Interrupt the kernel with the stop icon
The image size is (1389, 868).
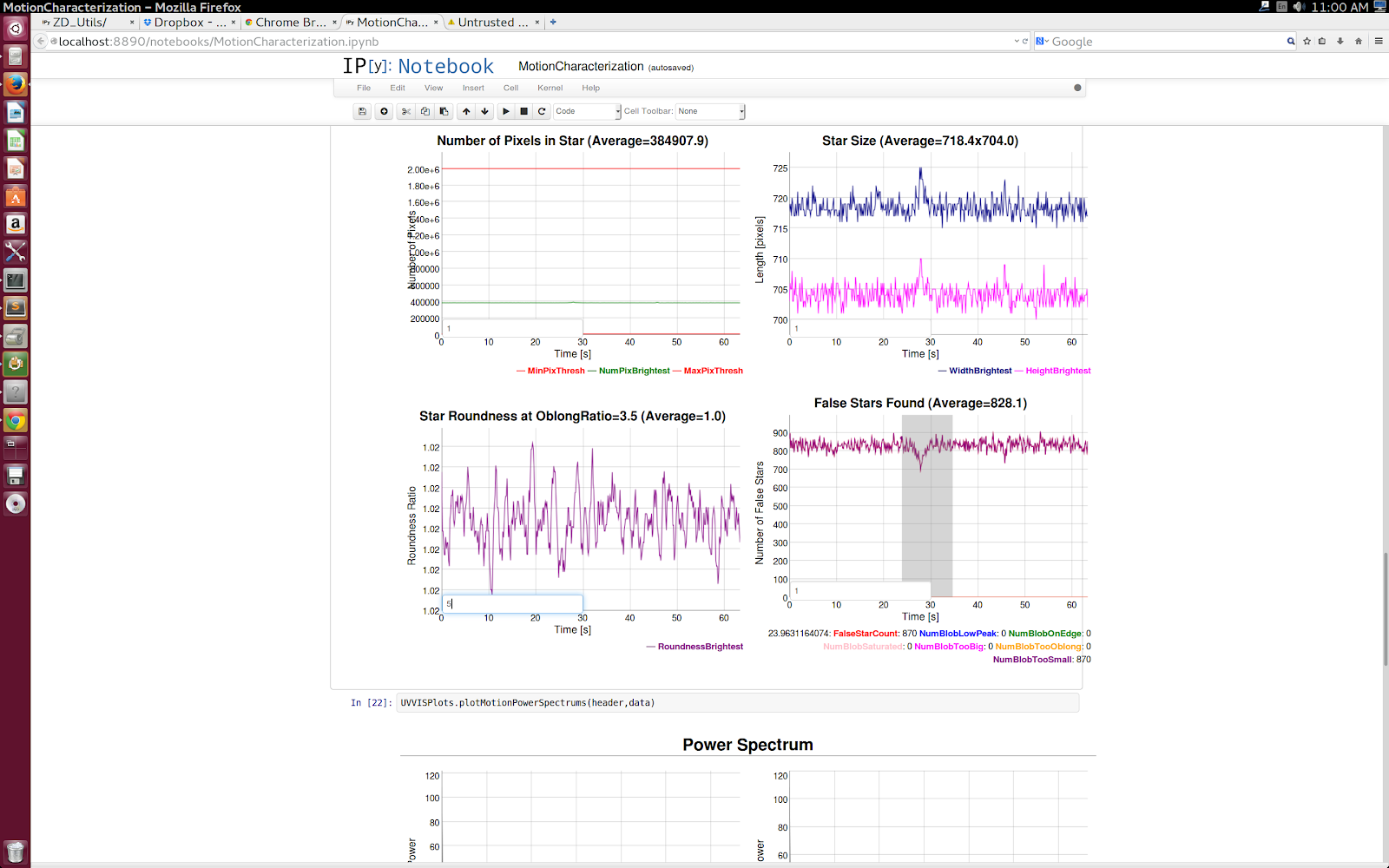pyautogui.click(x=523, y=111)
